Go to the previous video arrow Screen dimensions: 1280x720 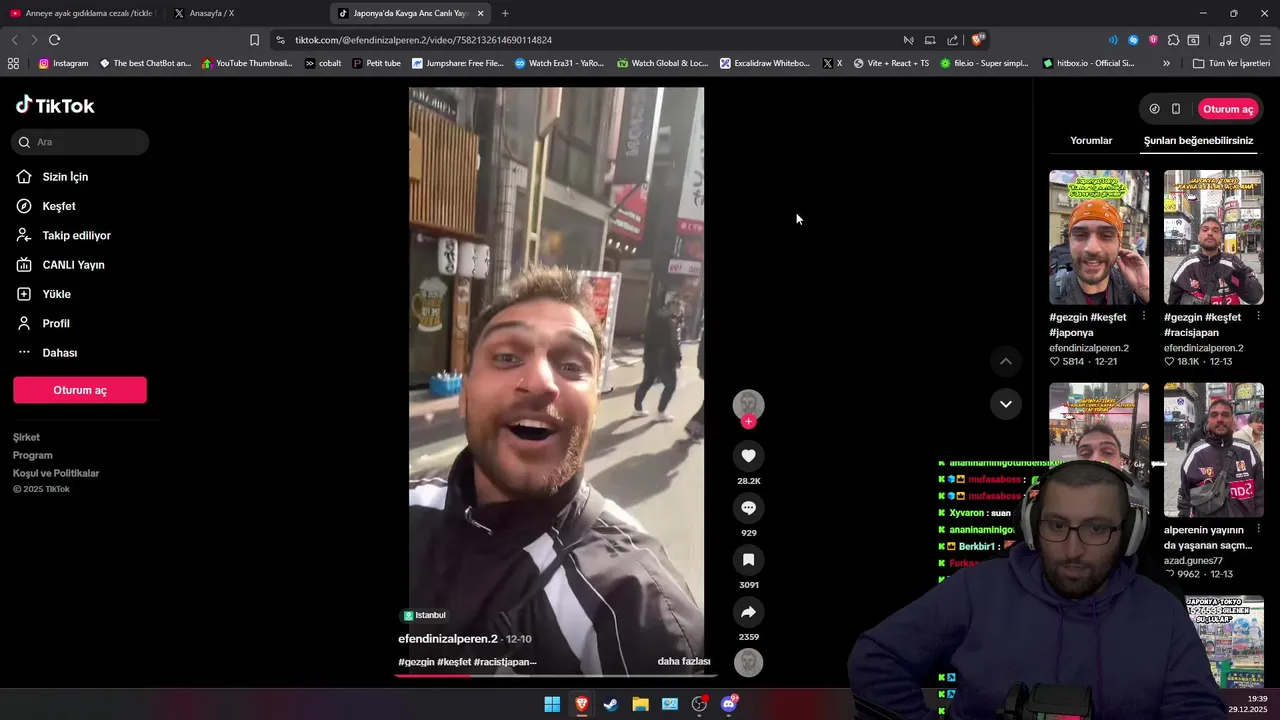(x=1006, y=361)
